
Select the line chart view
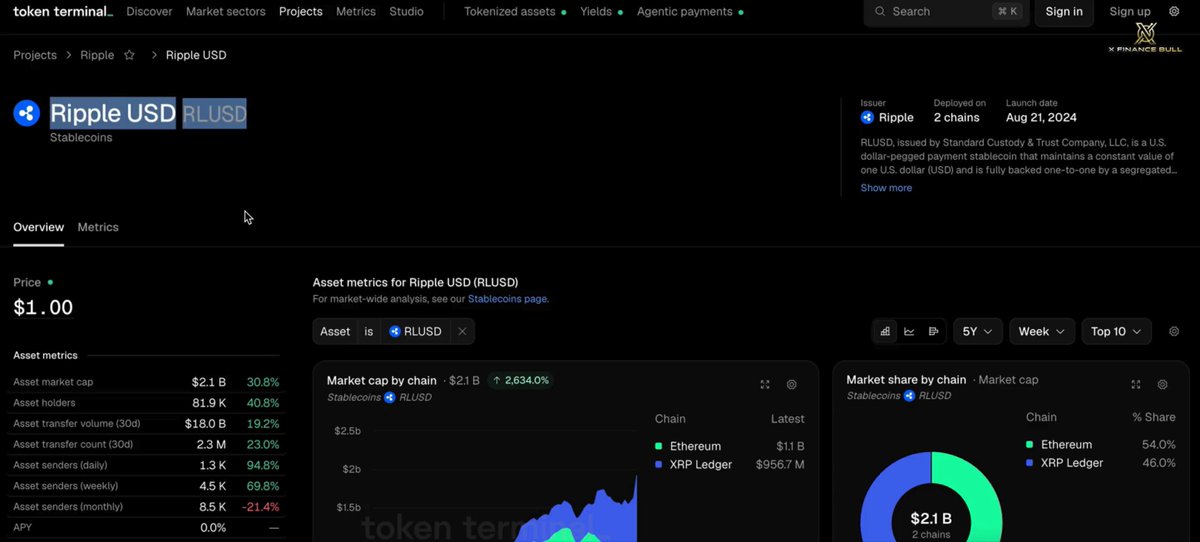[909, 331]
